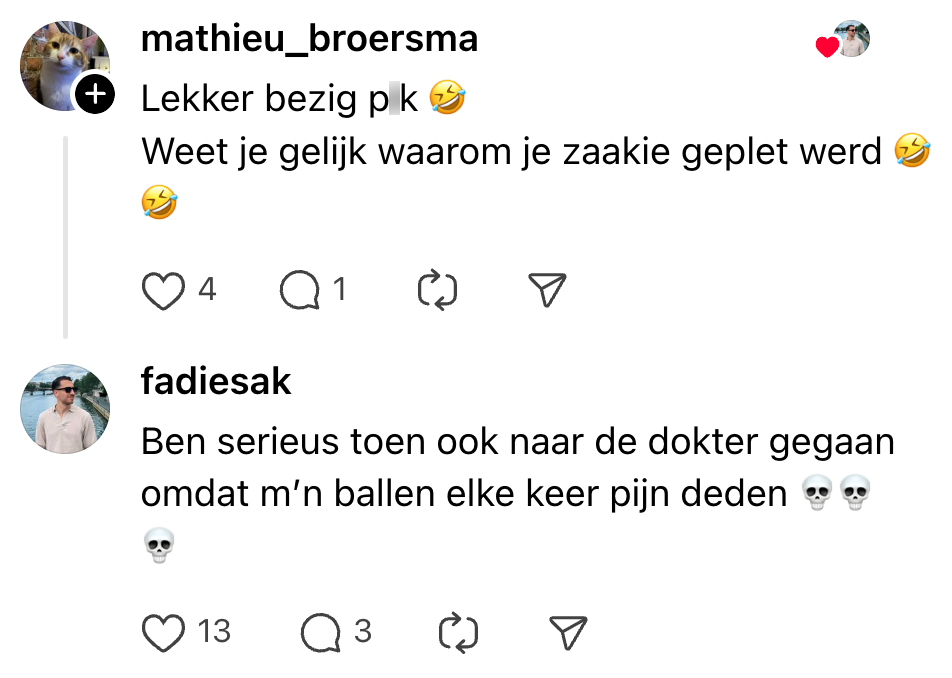Like fadiesak's reply with the heart icon
The width and height of the screenshot is (952, 678).
pos(165,633)
